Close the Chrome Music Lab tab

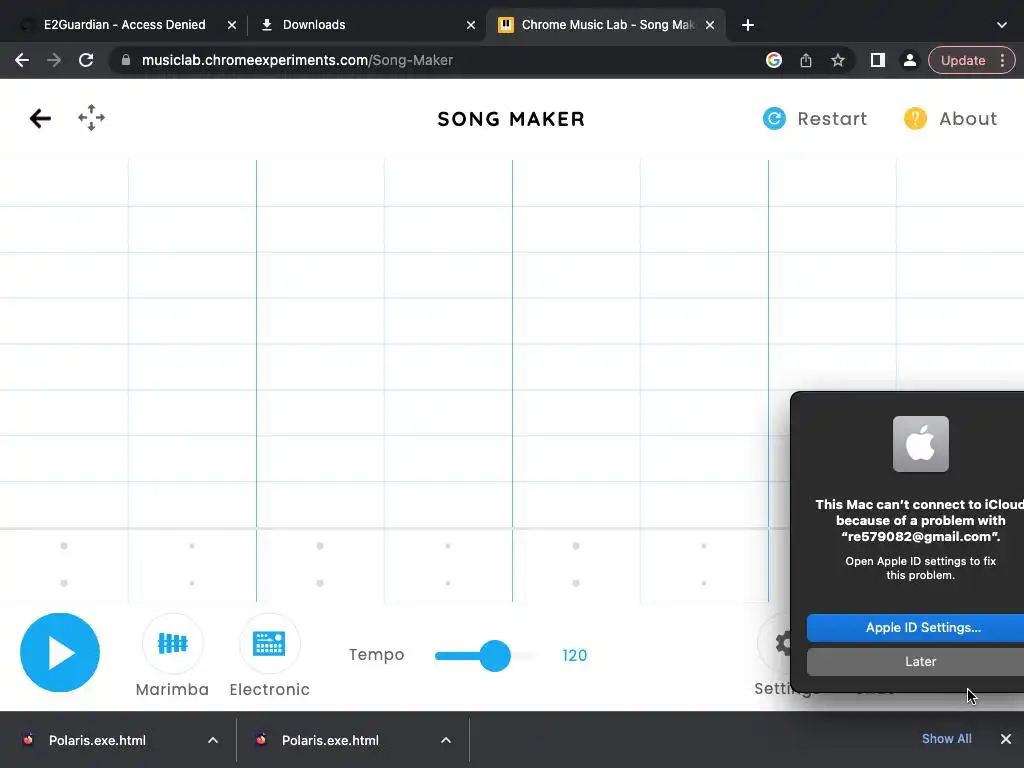[x=710, y=25]
